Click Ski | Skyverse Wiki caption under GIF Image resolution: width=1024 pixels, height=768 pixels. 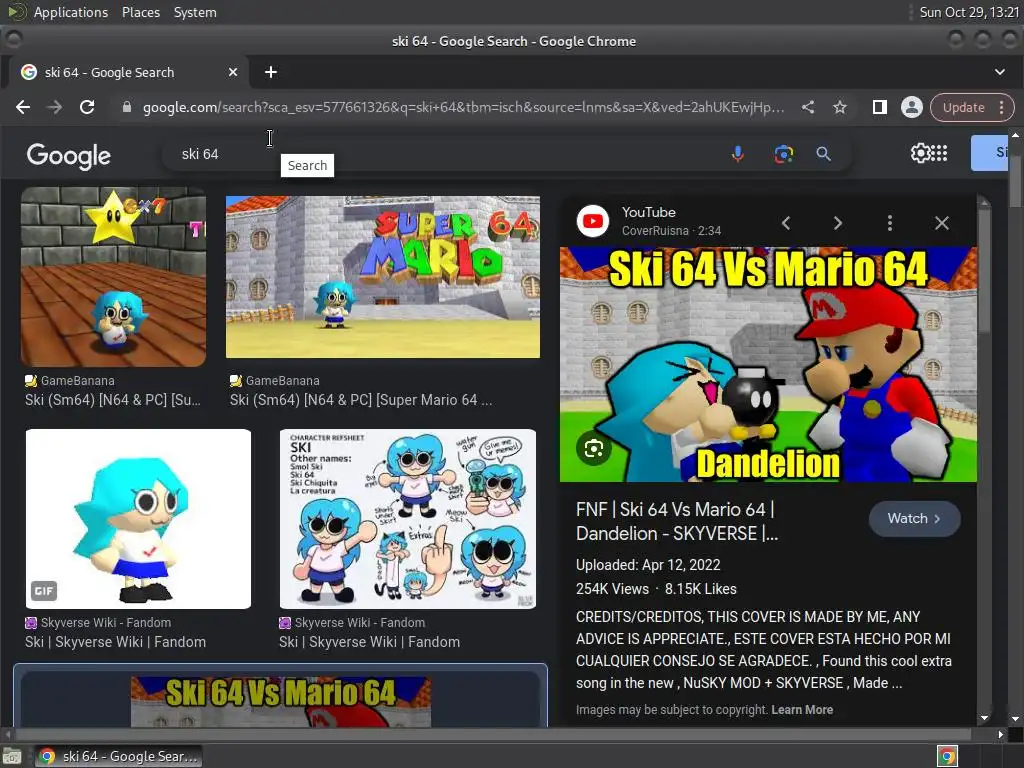(116, 642)
